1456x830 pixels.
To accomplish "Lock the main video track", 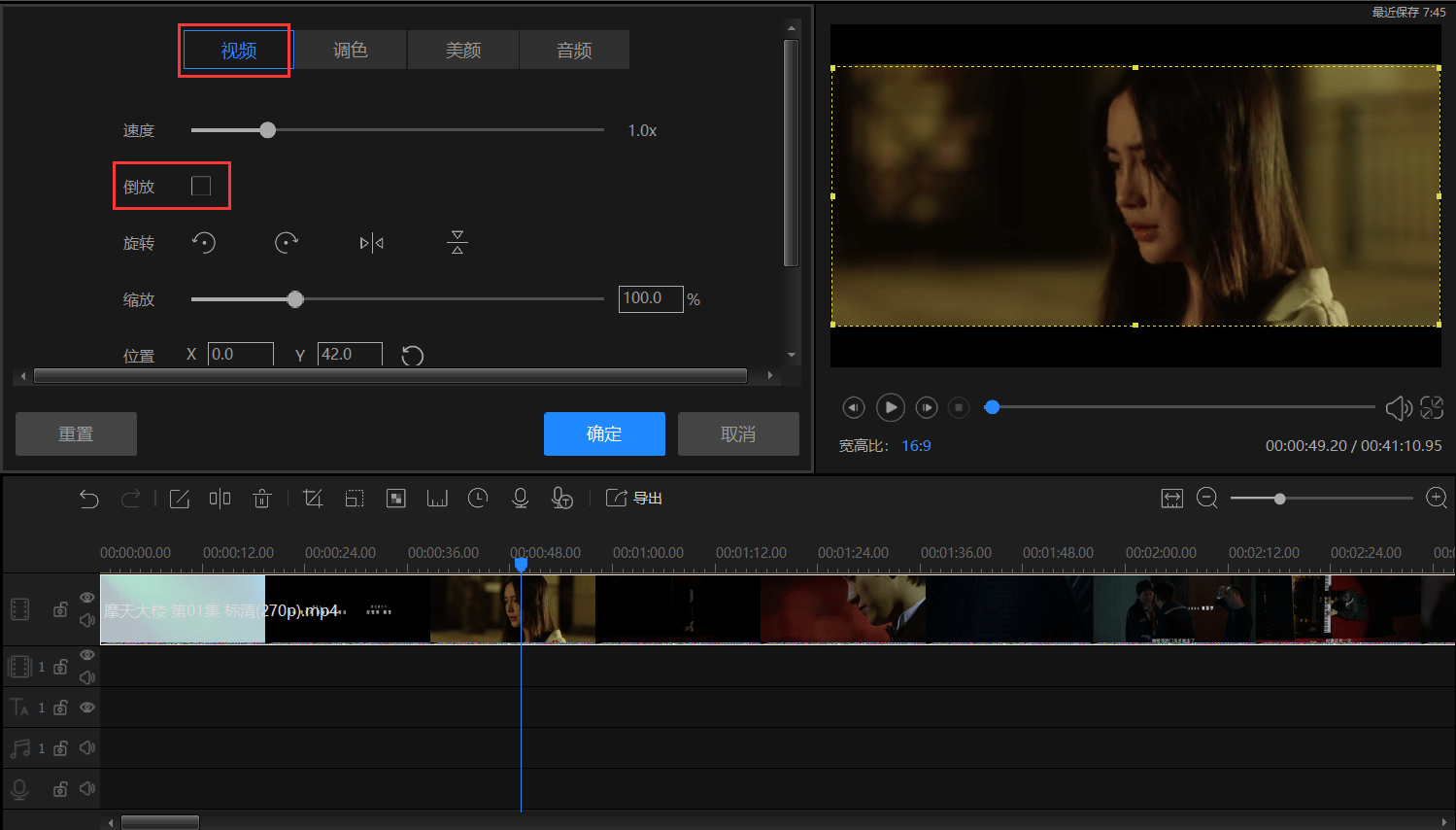I will click(x=60, y=609).
